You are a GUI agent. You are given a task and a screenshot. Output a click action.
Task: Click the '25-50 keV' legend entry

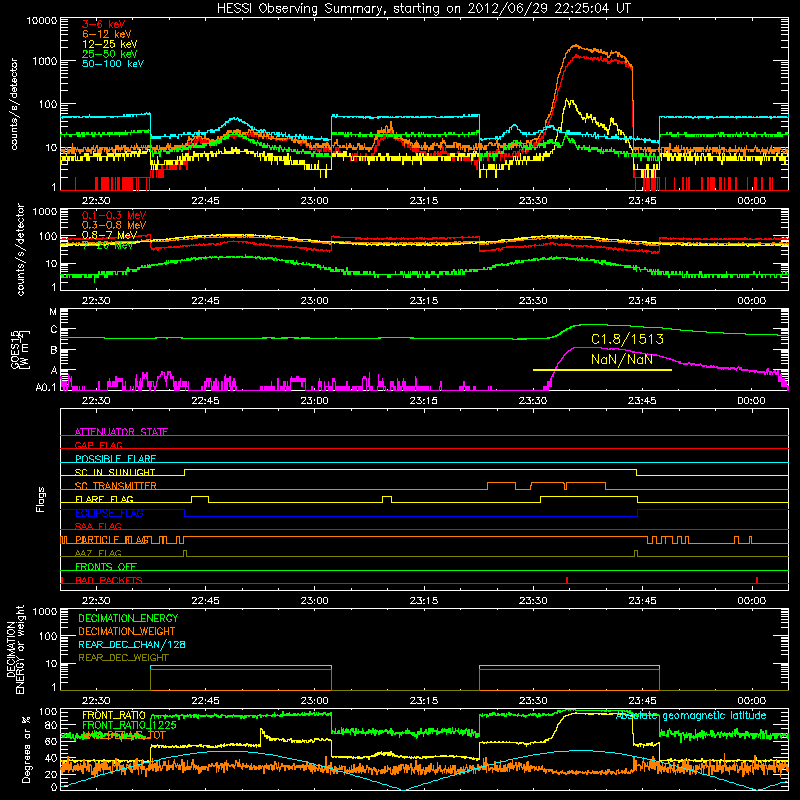click(110, 54)
